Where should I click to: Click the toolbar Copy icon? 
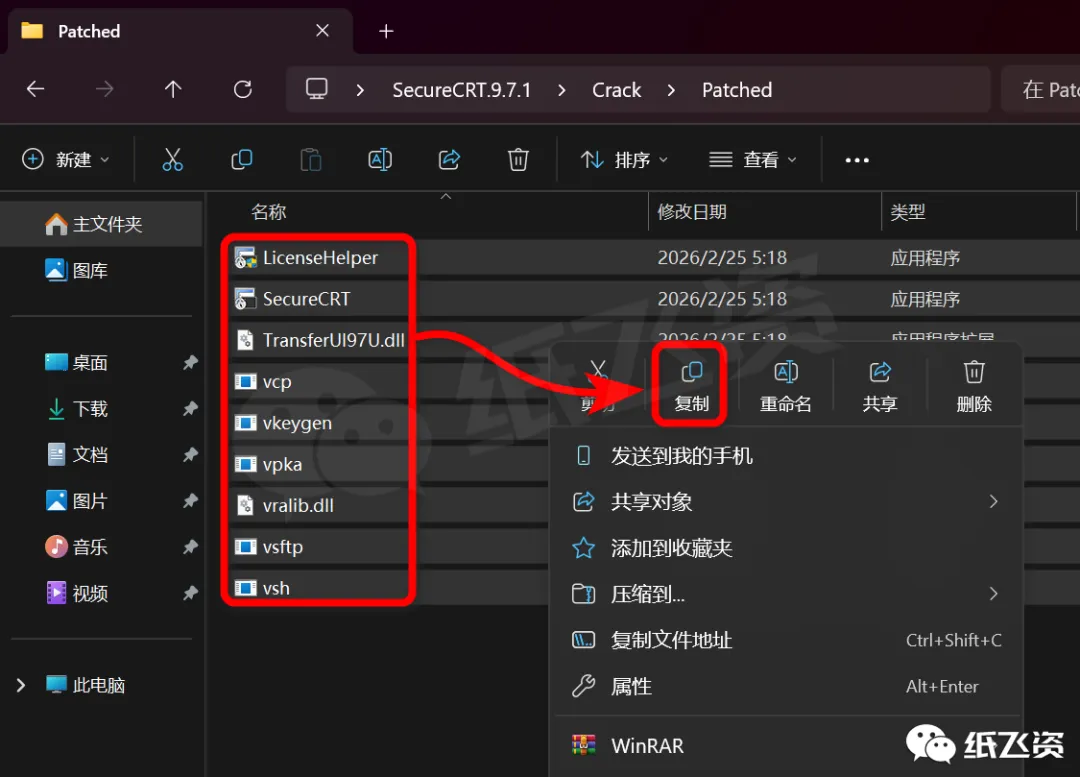pyautogui.click(x=242, y=160)
